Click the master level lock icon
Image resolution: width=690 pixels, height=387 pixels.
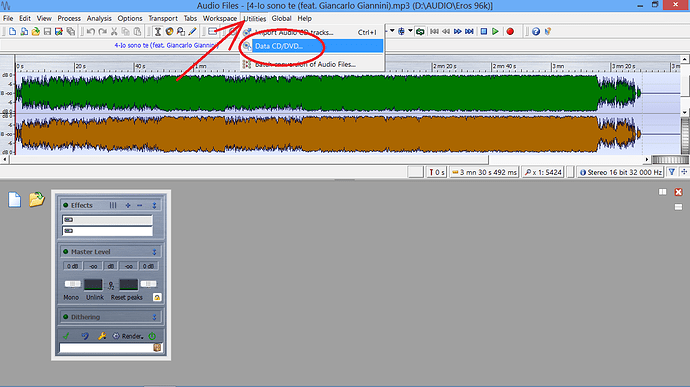coord(157,298)
